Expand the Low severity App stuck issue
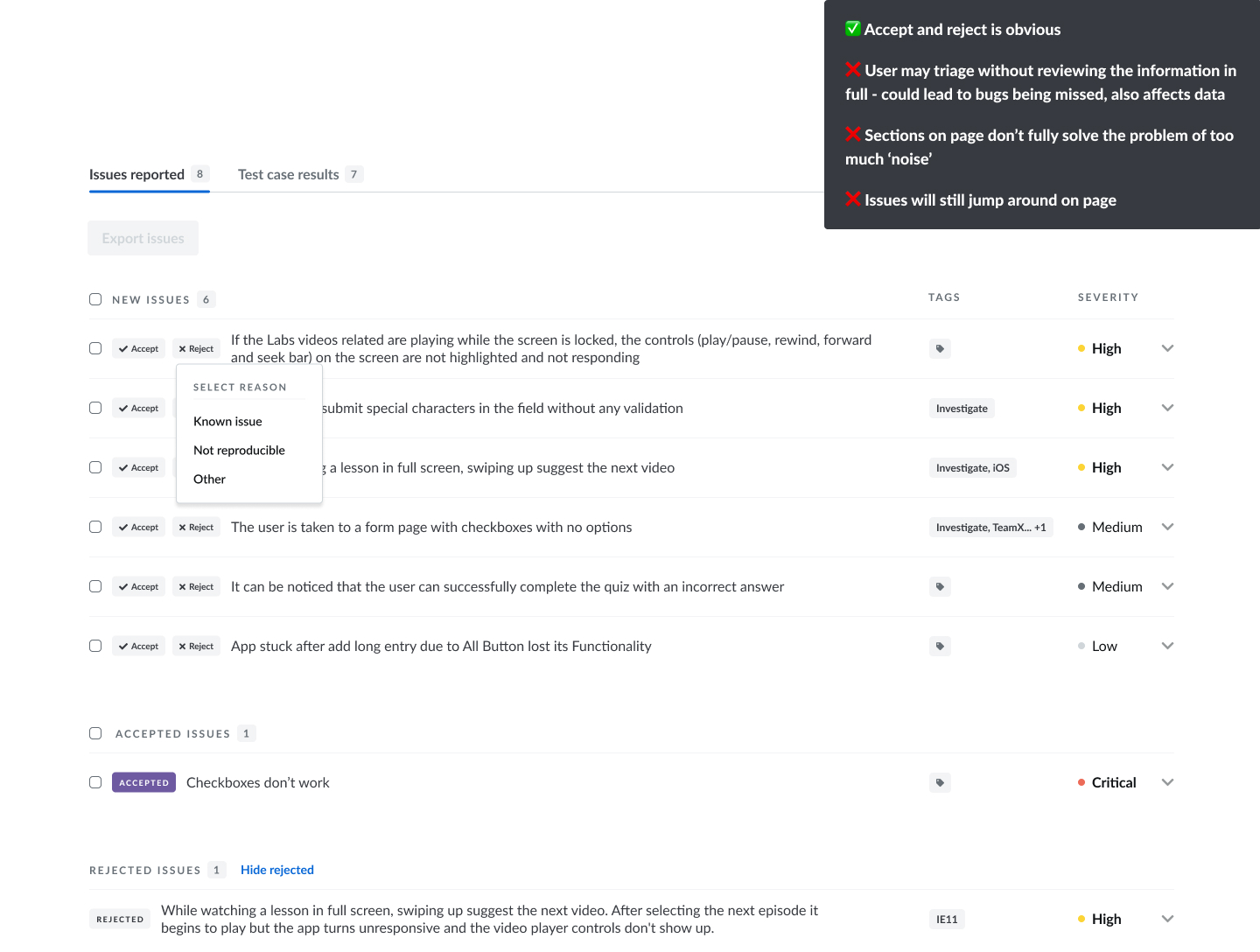The width and height of the screenshot is (1260, 952). coord(1167,646)
